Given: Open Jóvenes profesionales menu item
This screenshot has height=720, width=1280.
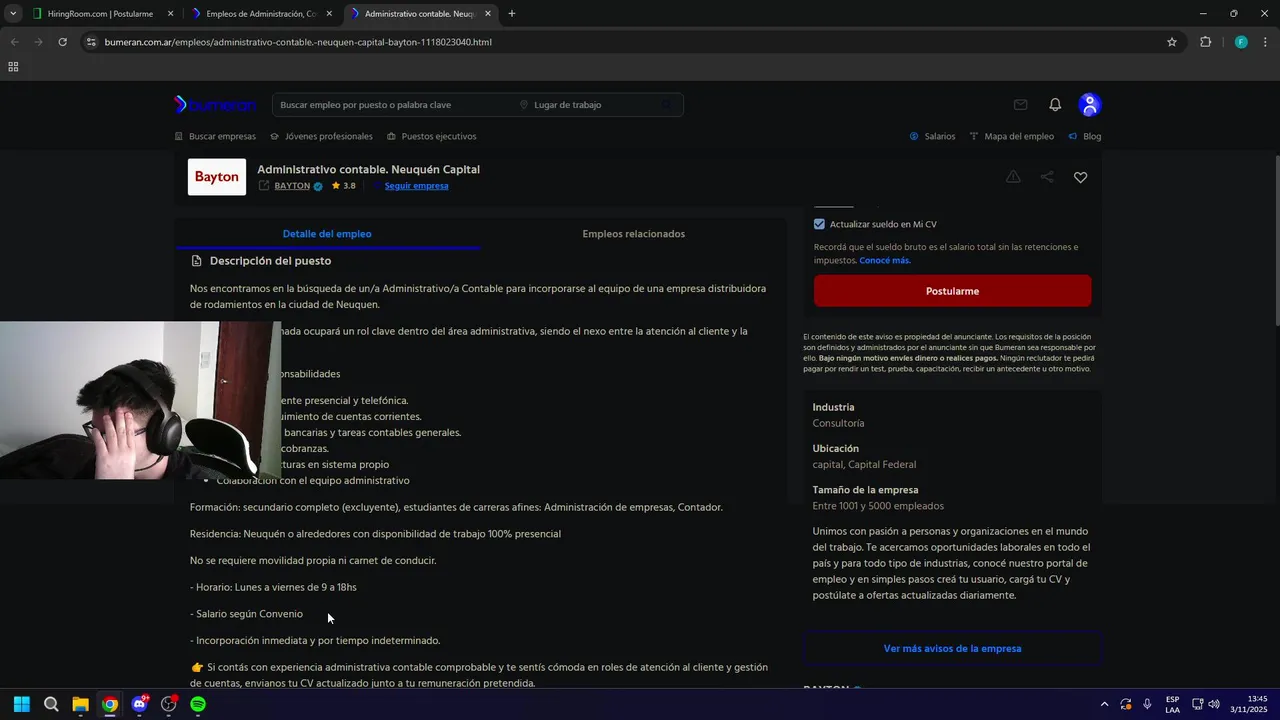Looking at the screenshot, I should tap(321, 136).
